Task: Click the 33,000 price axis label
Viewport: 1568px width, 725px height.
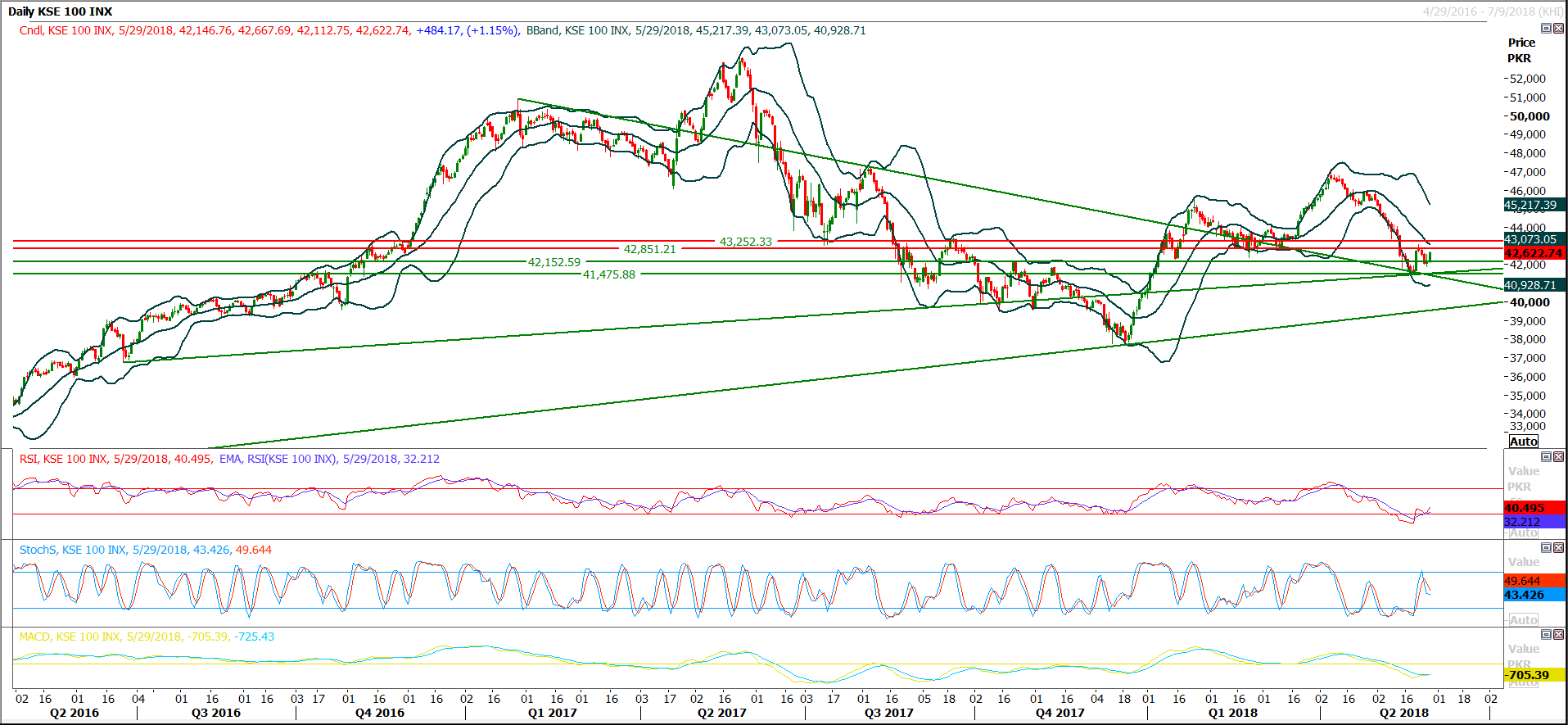Action: click(1528, 426)
